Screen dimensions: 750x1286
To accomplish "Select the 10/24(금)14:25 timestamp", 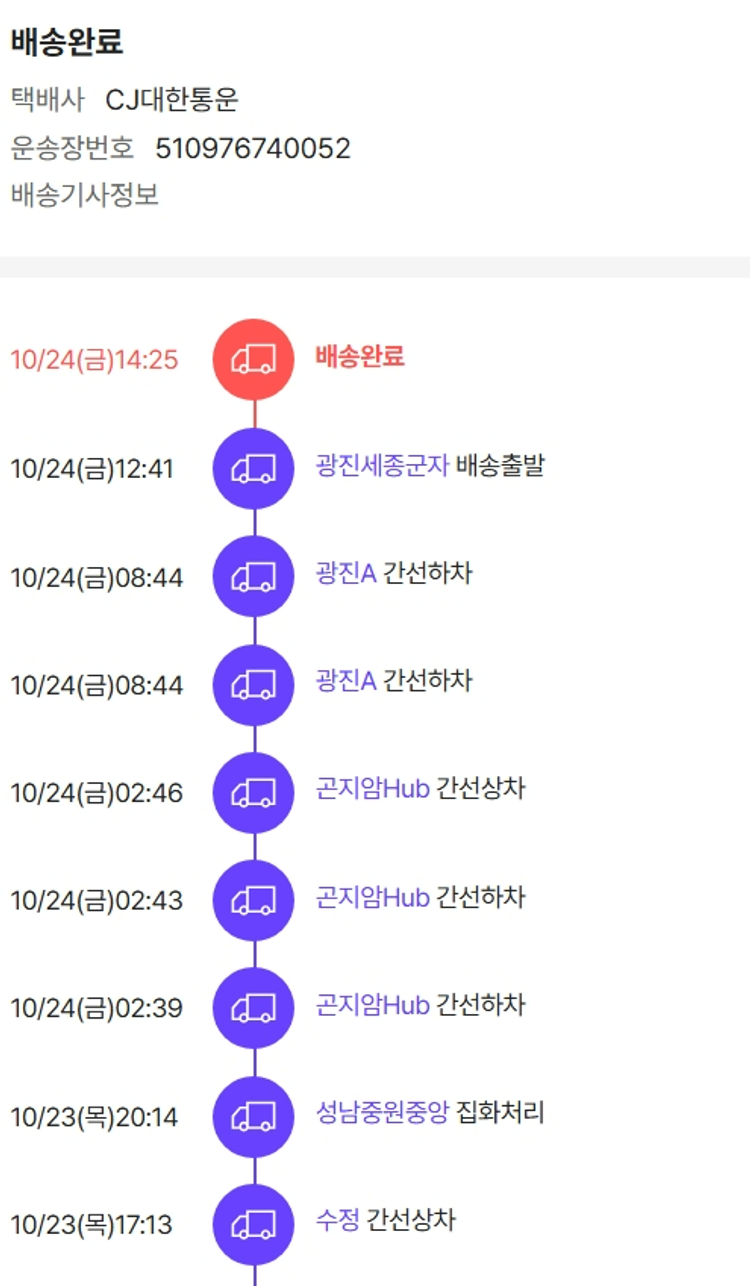I will click(94, 360).
